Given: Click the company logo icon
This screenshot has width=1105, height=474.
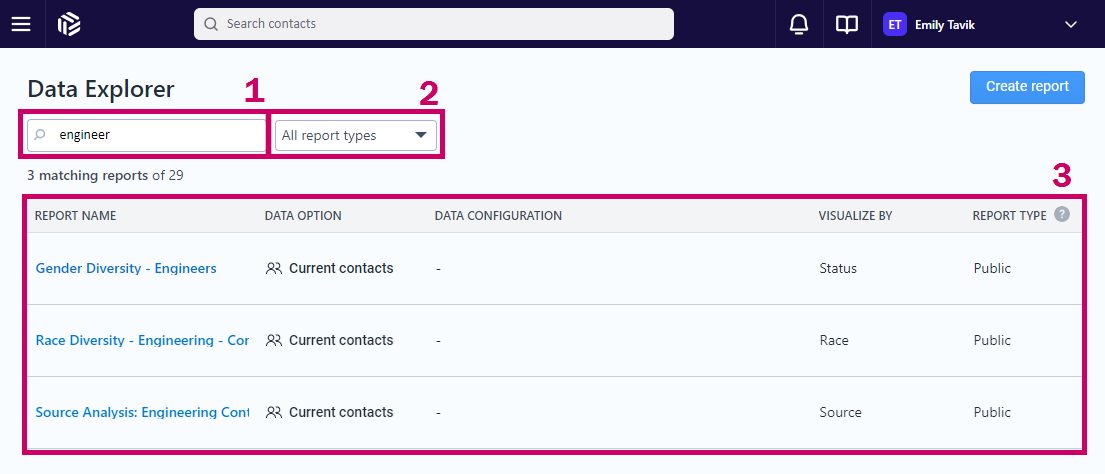Looking at the screenshot, I should click(69, 24).
